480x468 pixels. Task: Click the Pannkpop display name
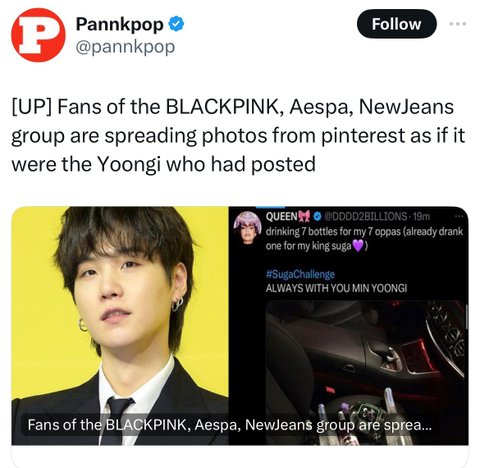(120, 25)
